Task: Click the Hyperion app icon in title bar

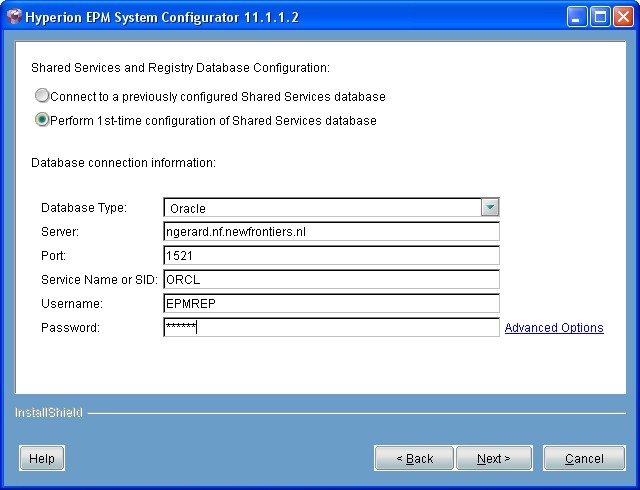Action: [x=13, y=16]
